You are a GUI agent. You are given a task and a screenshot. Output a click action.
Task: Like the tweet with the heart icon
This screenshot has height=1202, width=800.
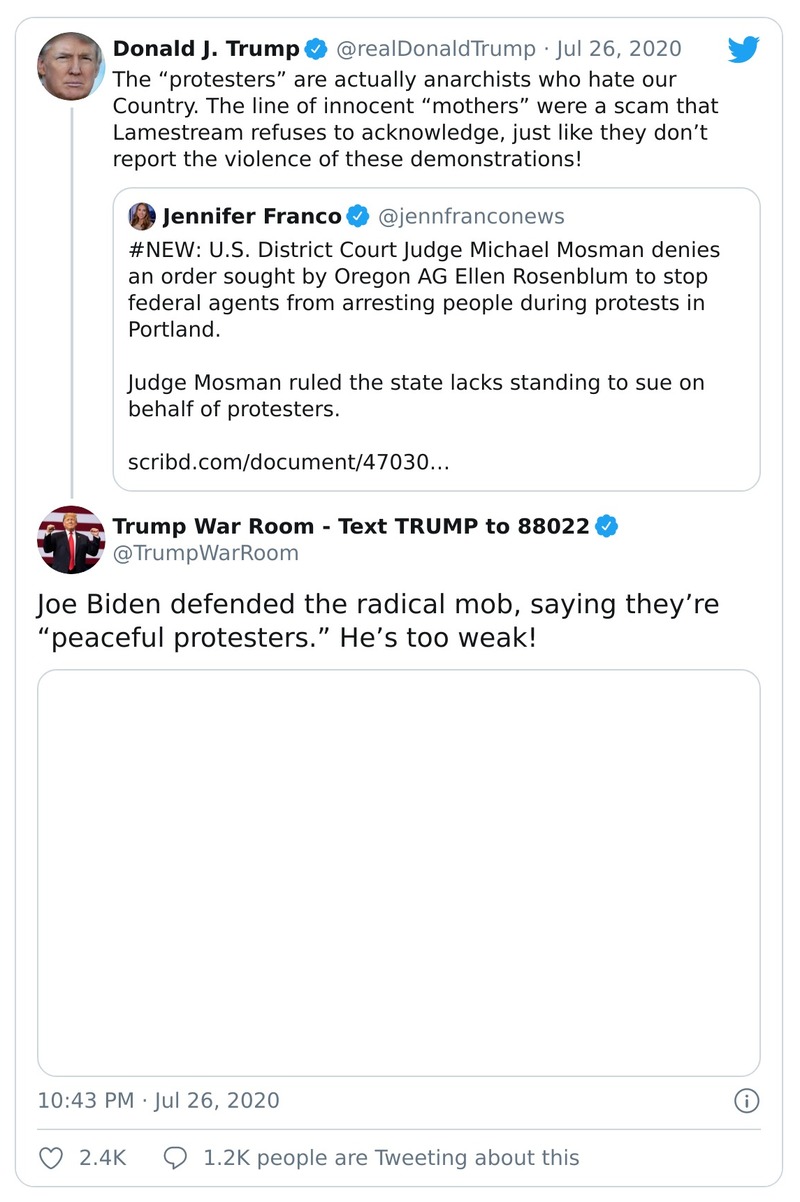(50, 1158)
